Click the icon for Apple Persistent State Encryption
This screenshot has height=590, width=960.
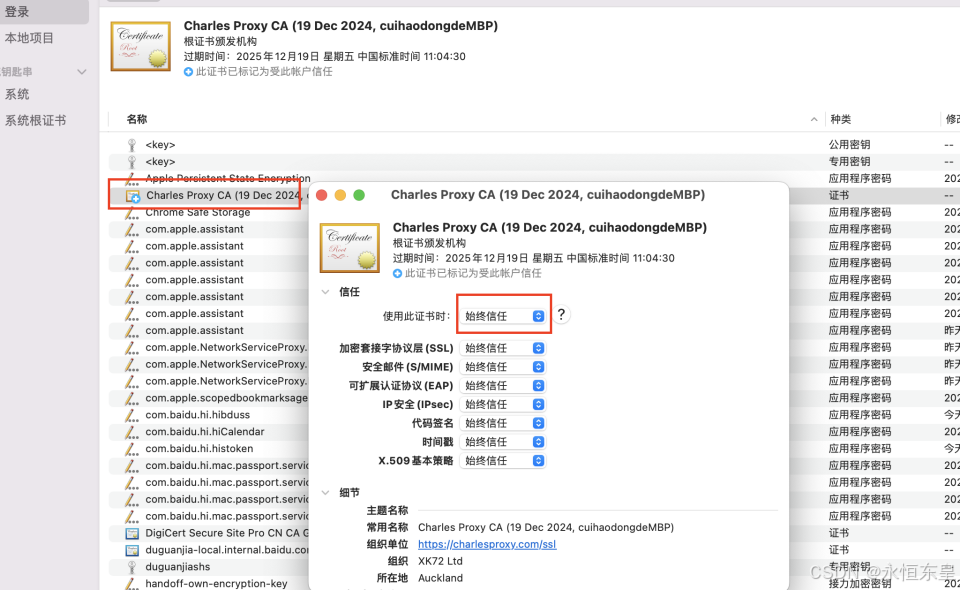tap(132, 179)
